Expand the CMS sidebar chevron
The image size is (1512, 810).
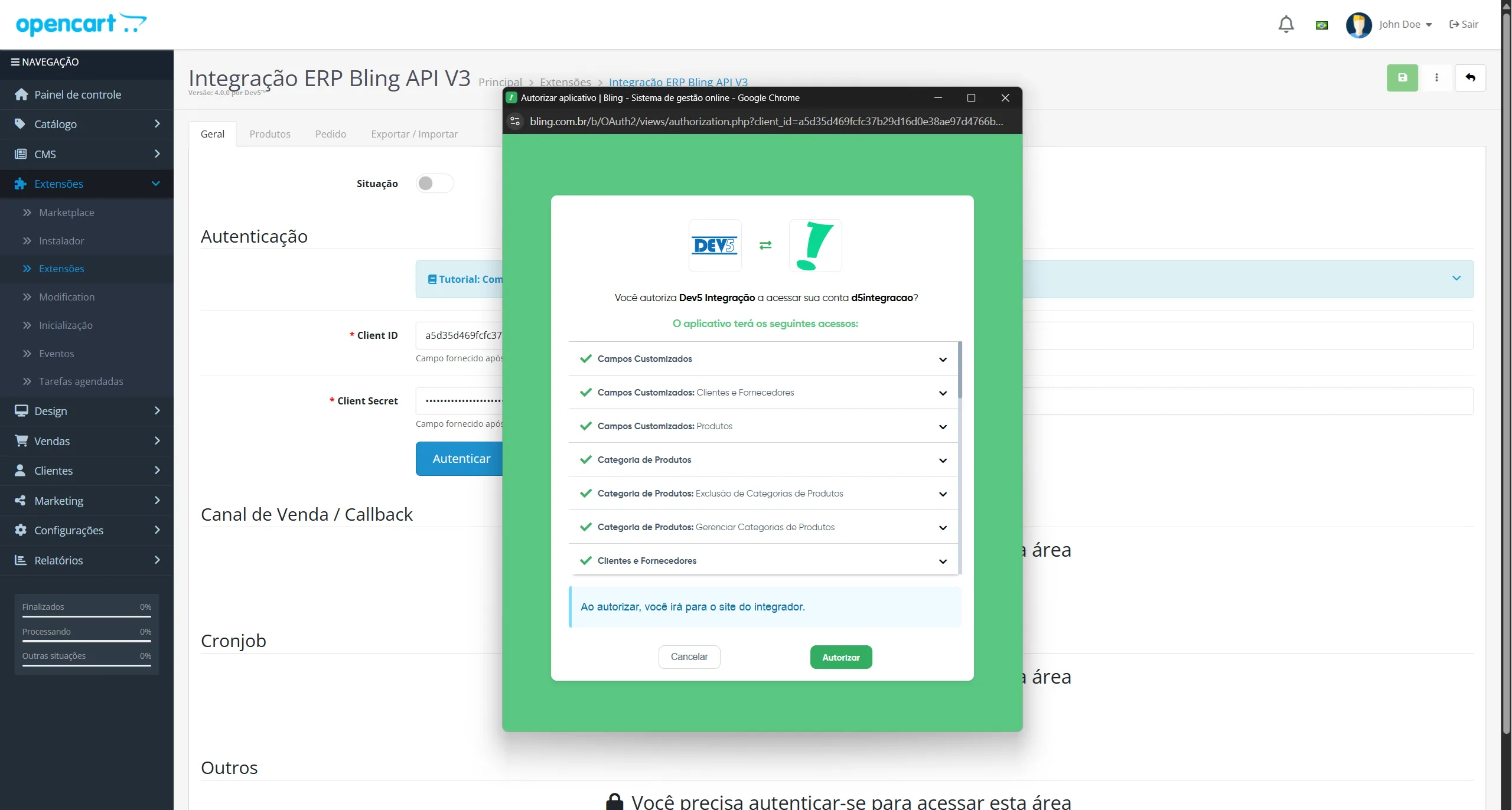pos(157,154)
